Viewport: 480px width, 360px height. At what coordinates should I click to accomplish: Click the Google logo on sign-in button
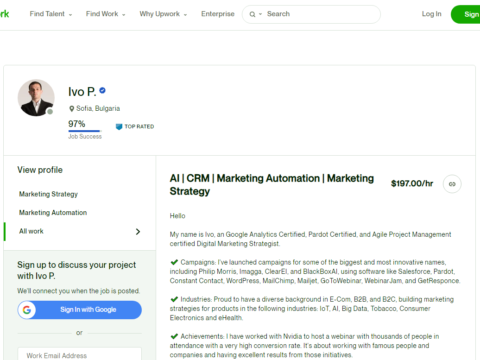click(x=27, y=310)
